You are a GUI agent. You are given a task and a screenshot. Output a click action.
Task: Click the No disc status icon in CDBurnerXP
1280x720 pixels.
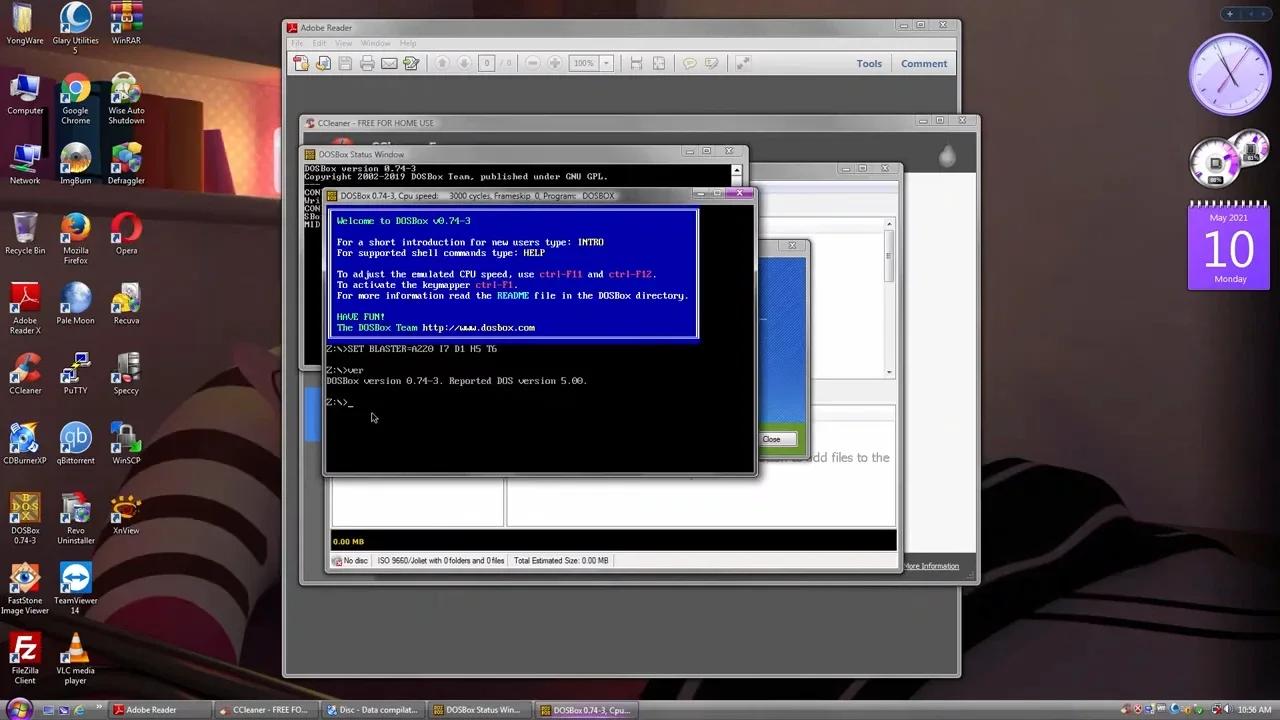(x=337, y=560)
